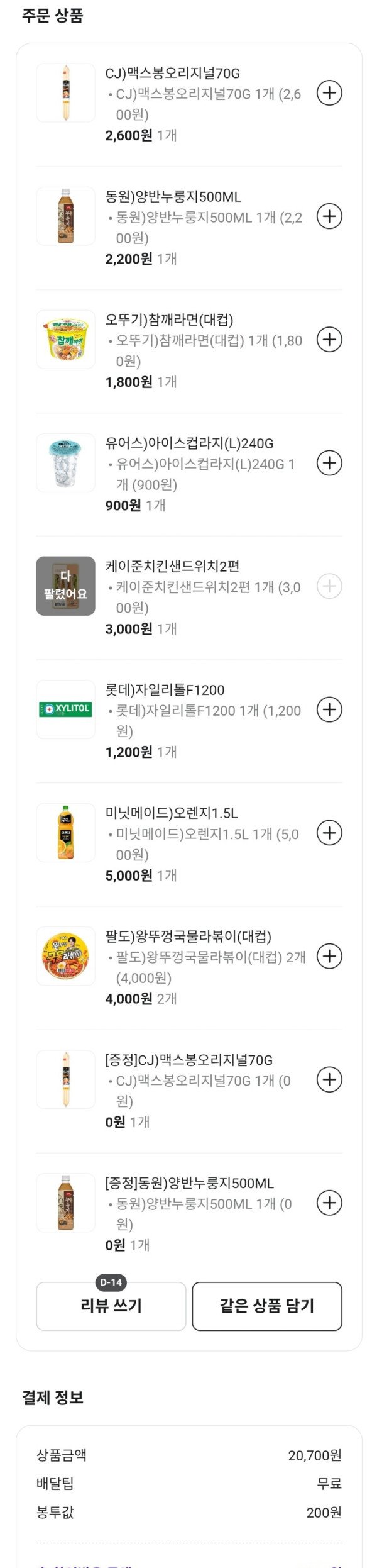Screen dimensions: 377x1568
Task: Tap plus icon for 동원)양반누룽지500ML
Action: point(329,216)
